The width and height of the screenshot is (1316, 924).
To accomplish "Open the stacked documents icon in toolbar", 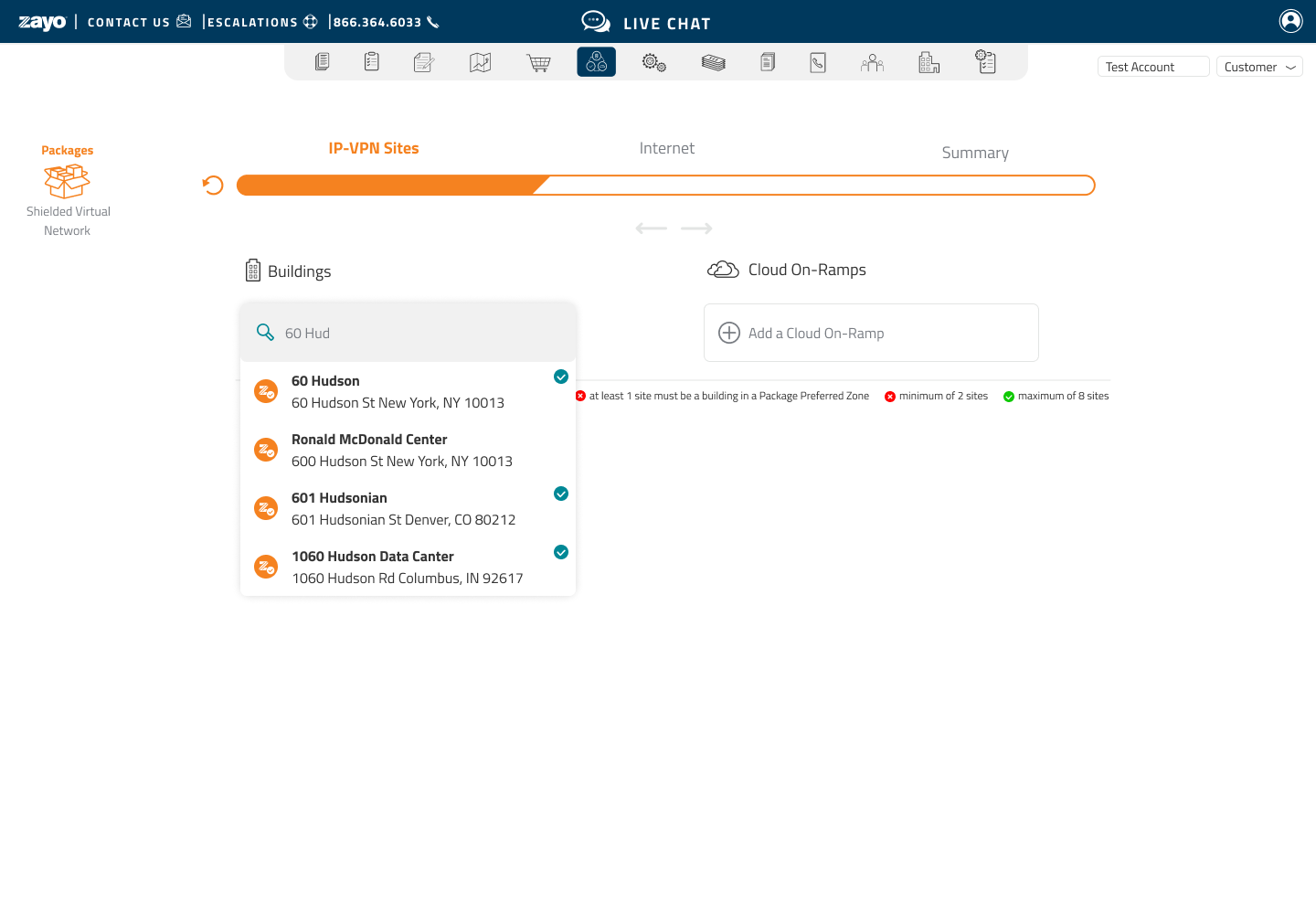I will tap(322, 62).
